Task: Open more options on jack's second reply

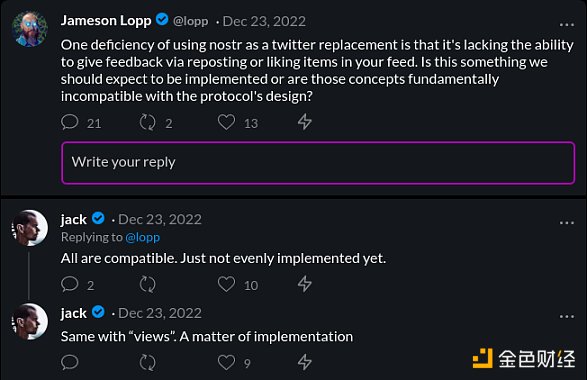Action: coord(567,316)
